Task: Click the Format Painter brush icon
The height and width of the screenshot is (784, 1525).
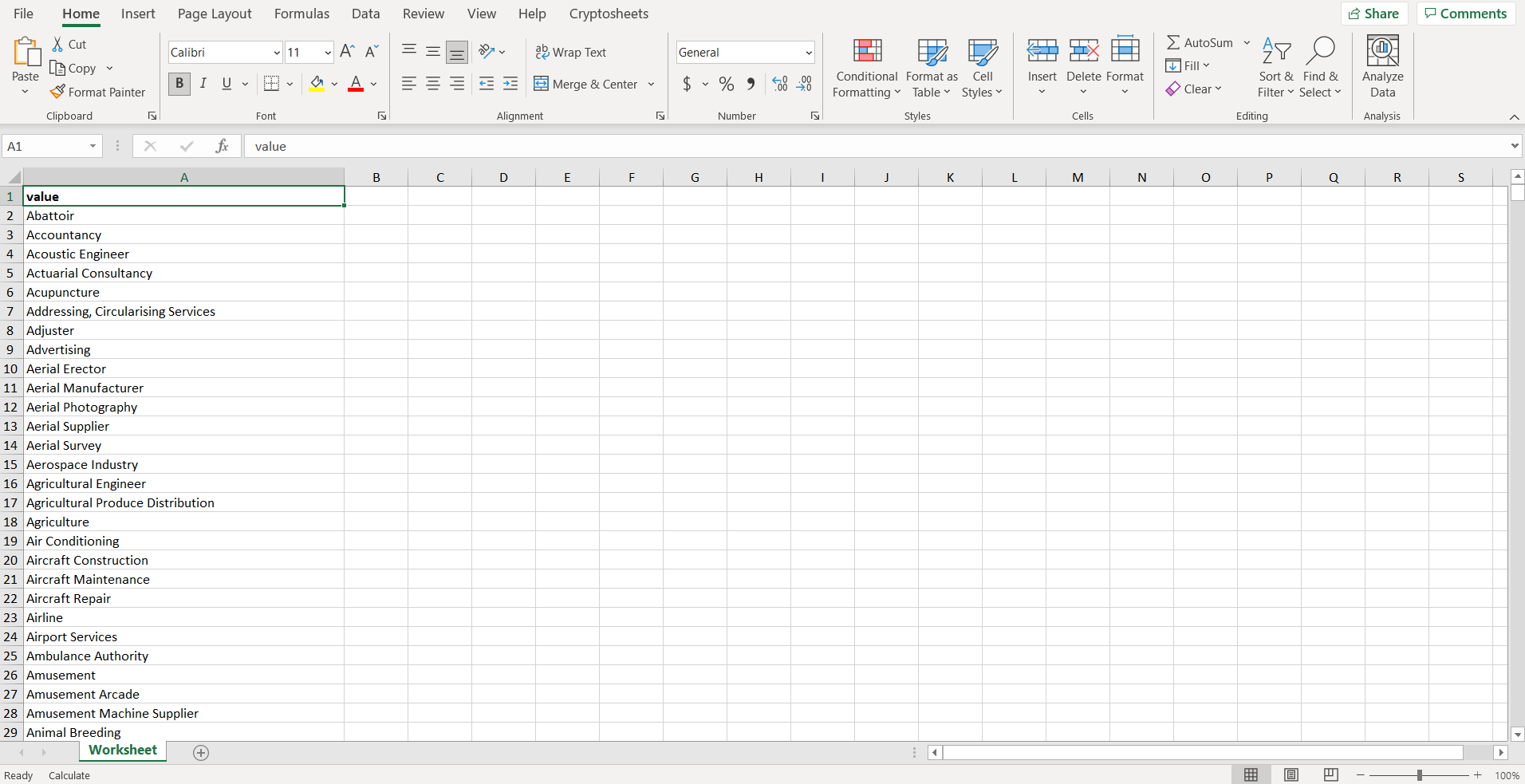Action: (57, 93)
